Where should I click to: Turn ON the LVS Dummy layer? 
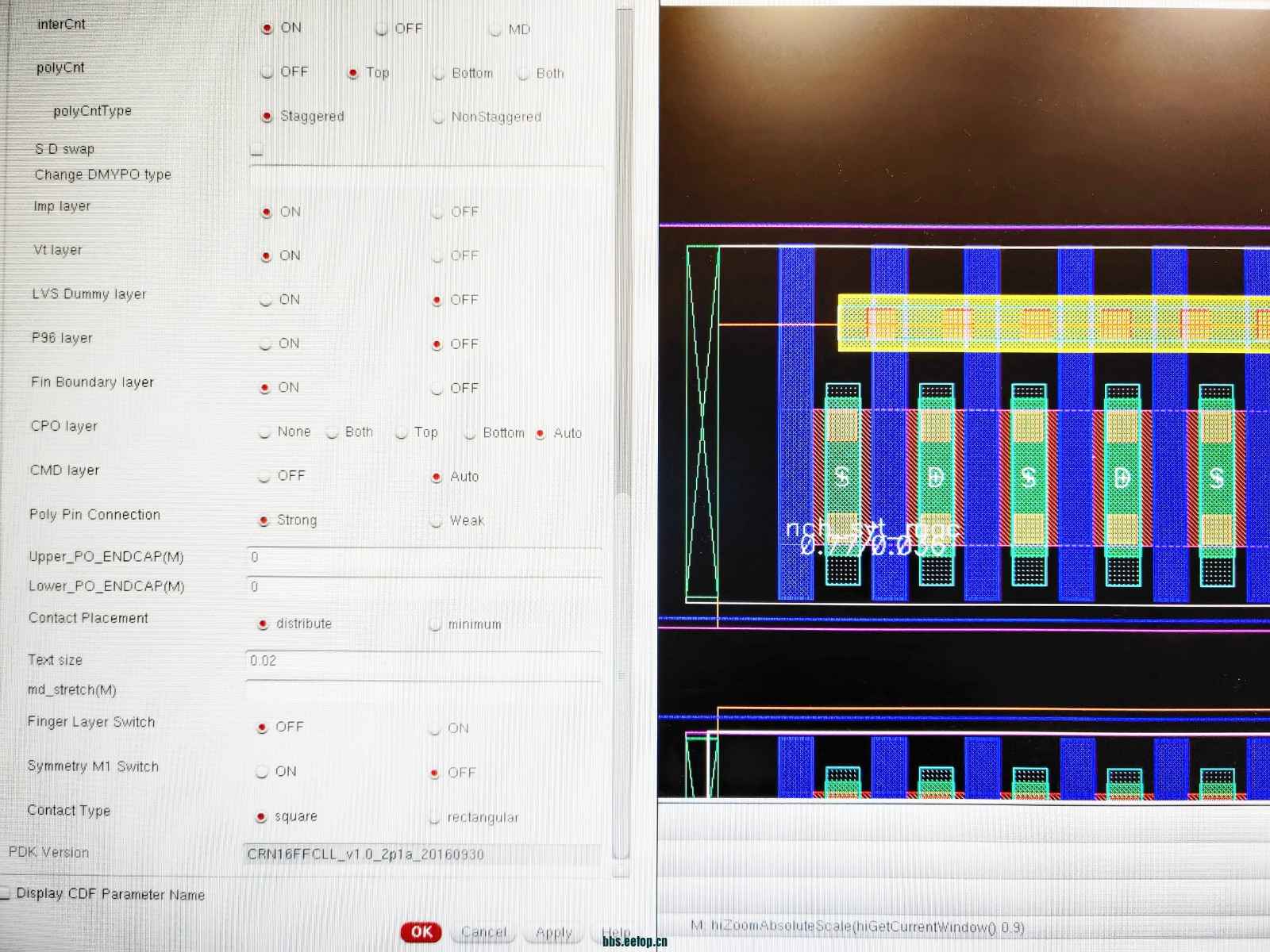pyautogui.click(x=265, y=300)
